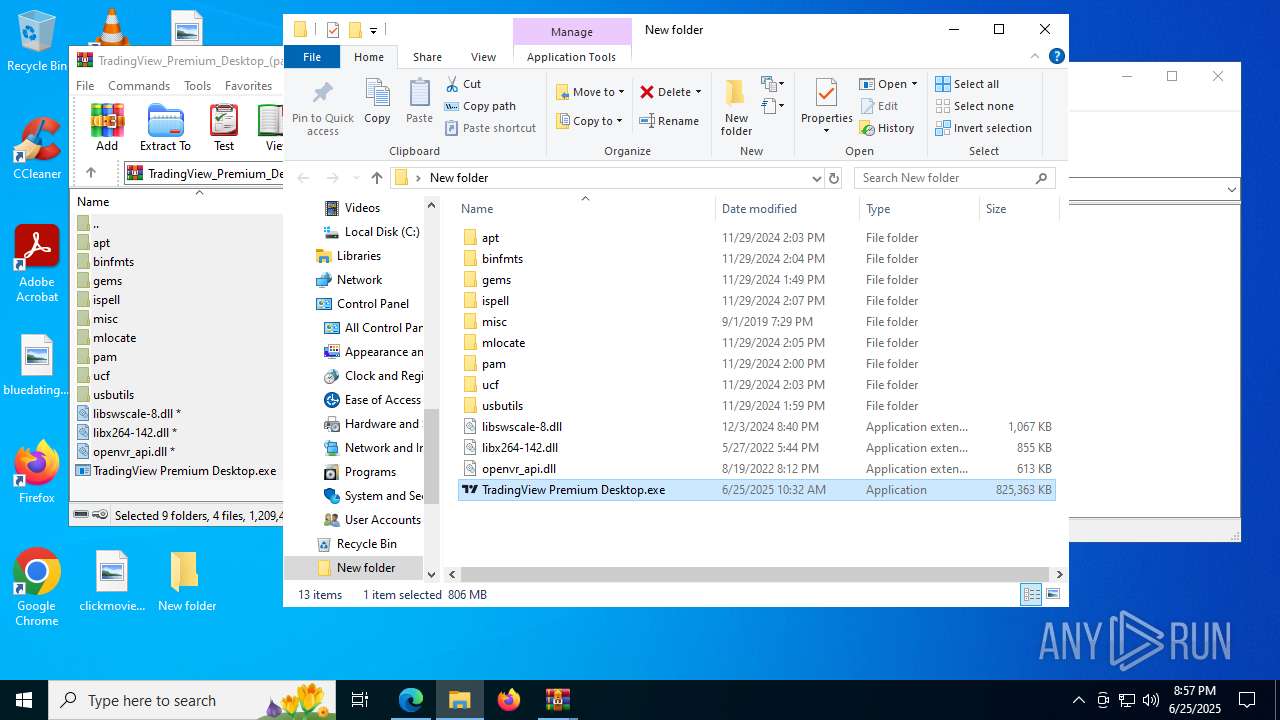Open Copy to dropdown
This screenshot has width=1280, height=720.
(588, 121)
